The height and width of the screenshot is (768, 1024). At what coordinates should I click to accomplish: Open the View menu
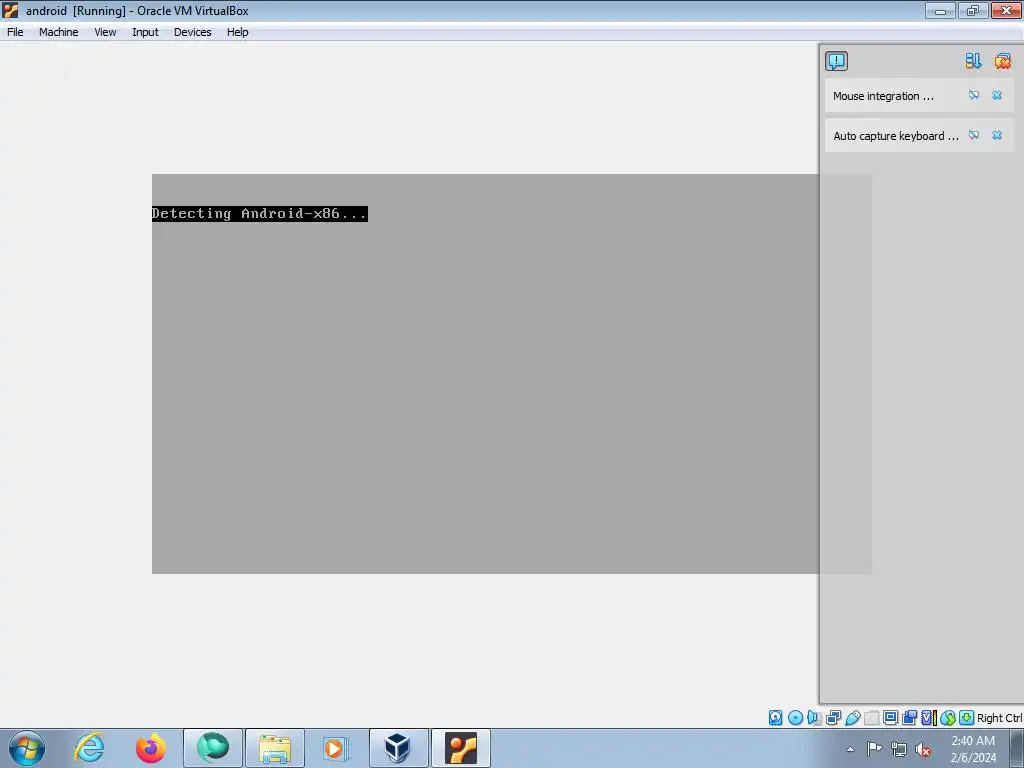pos(105,32)
